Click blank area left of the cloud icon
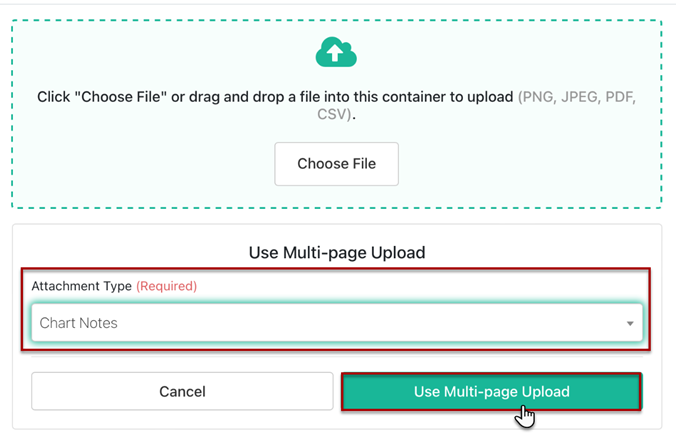Viewport: 676px width, 438px height. (x=150, y=52)
